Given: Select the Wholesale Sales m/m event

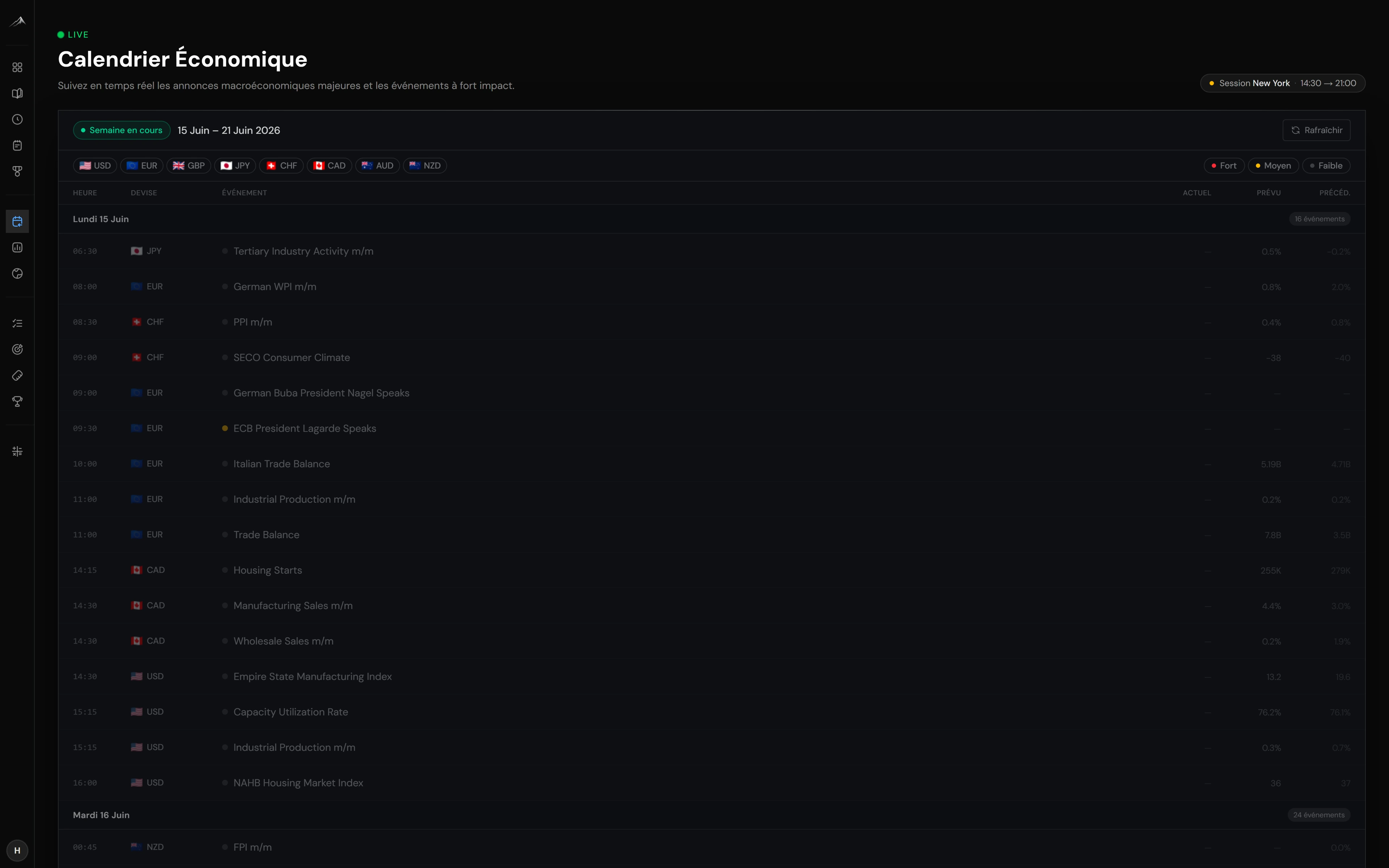Looking at the screenshot, I should [x=712, y=641].
